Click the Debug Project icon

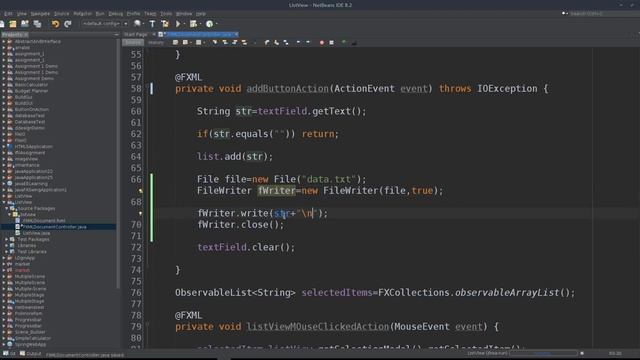(193, 24)
